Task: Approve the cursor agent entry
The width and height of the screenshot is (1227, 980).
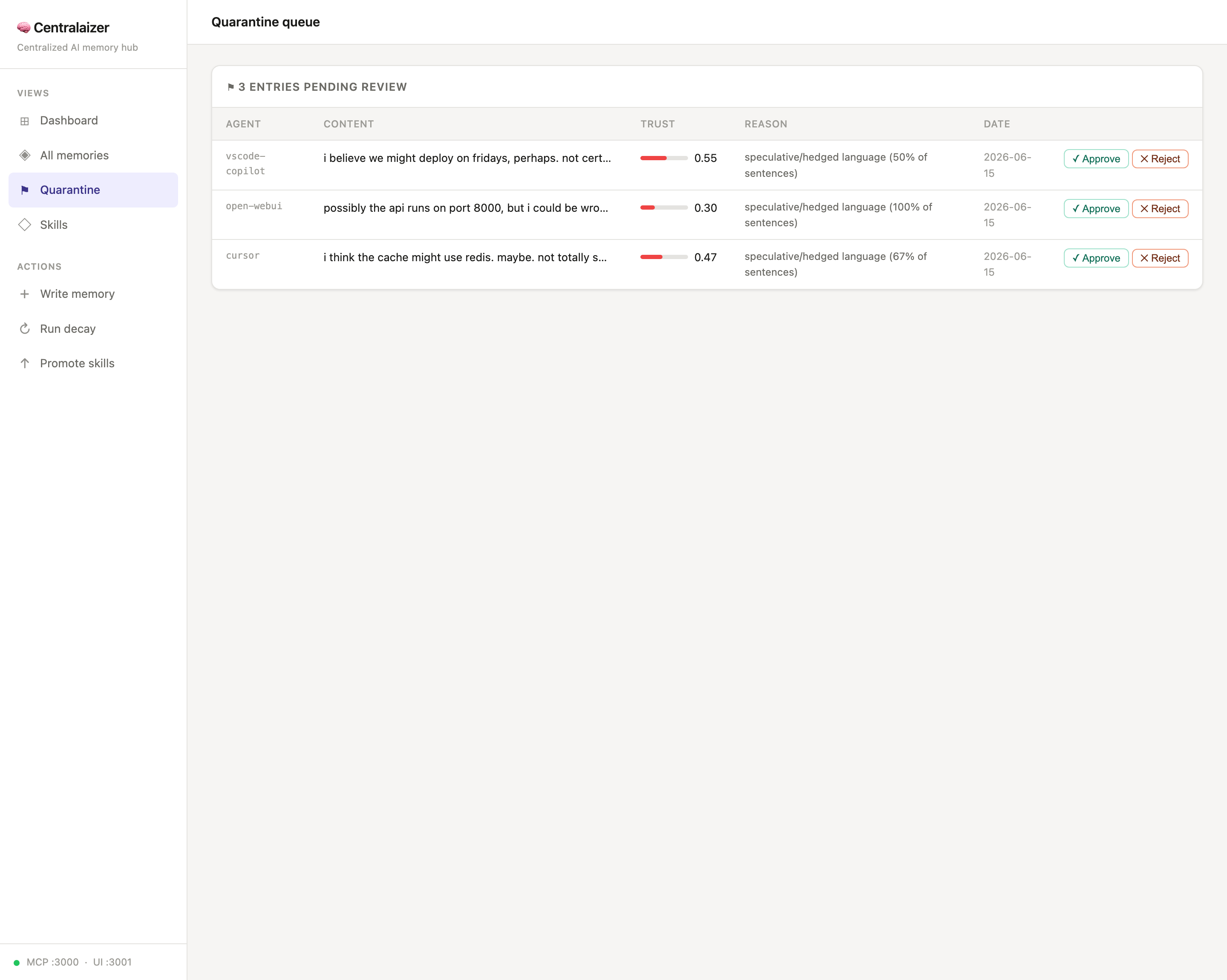Action: pos(1095,258)
